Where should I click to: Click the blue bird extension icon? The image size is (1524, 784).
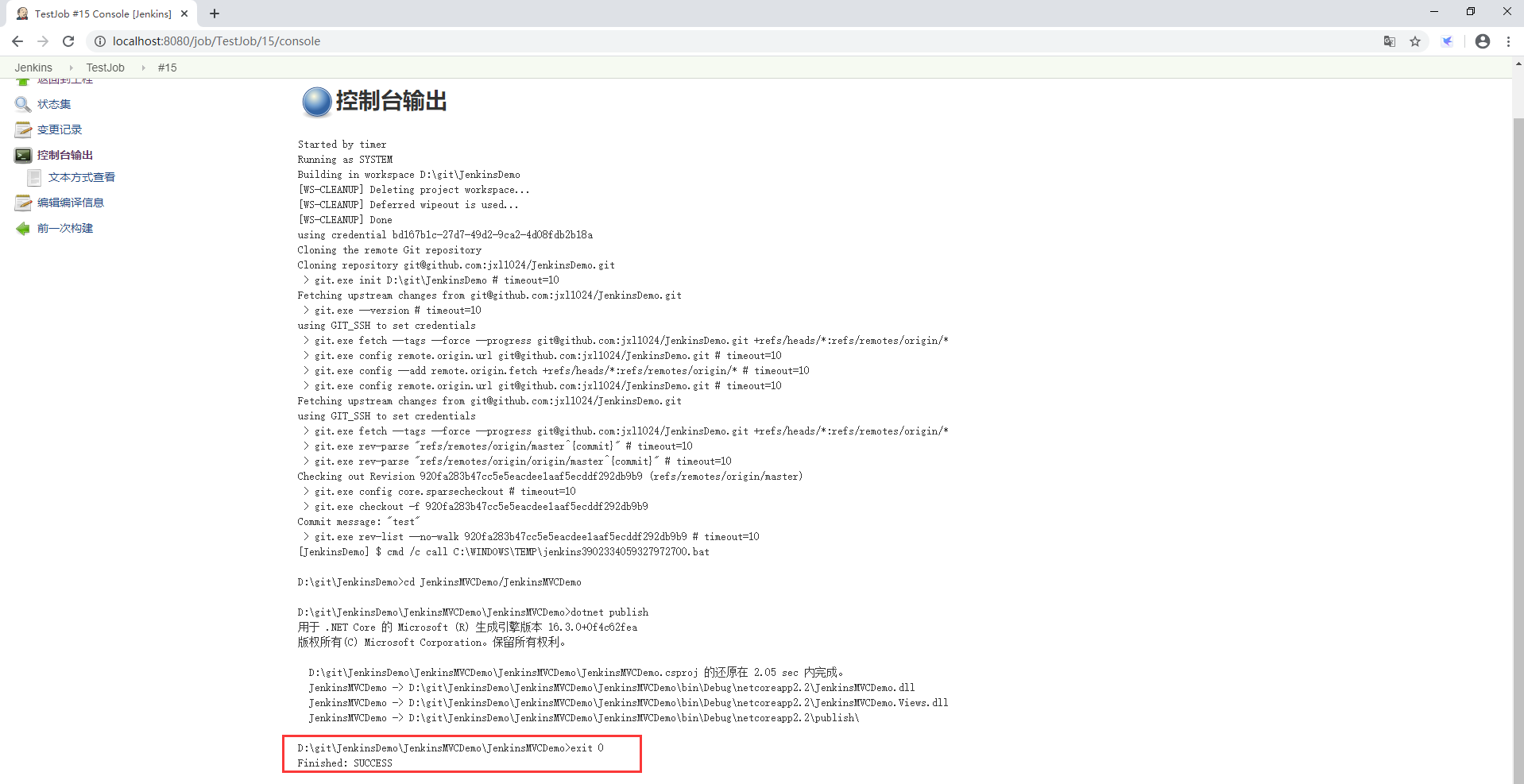(x=1448, y=41)
